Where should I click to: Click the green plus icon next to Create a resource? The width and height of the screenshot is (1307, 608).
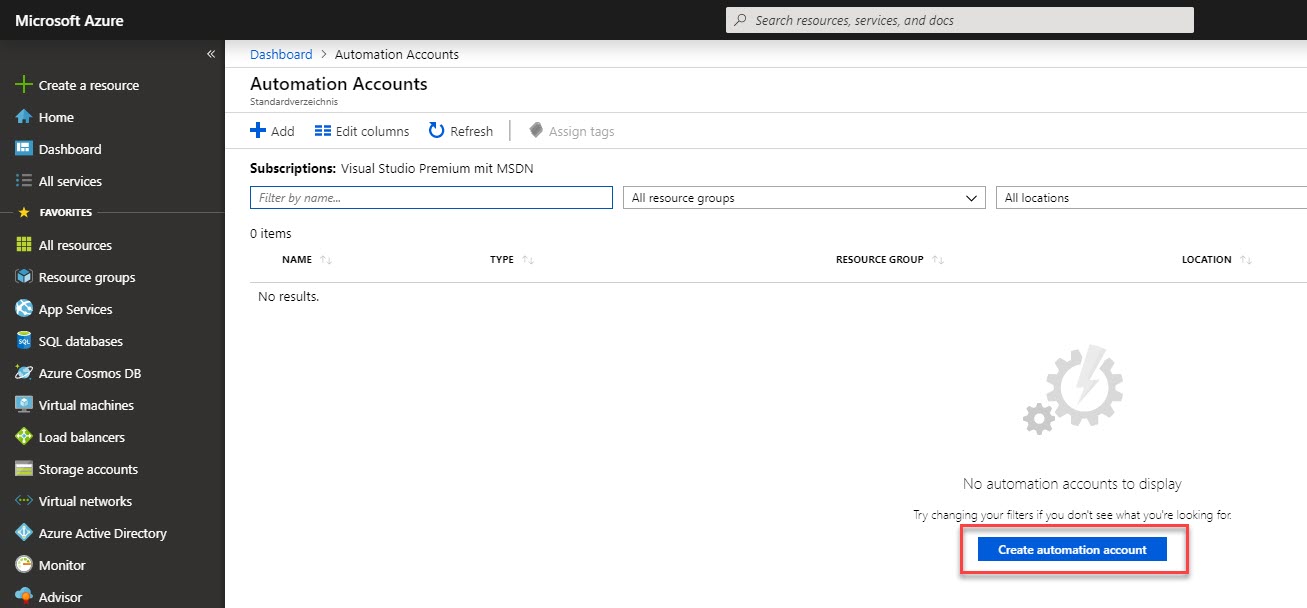[x=24, y=85]
